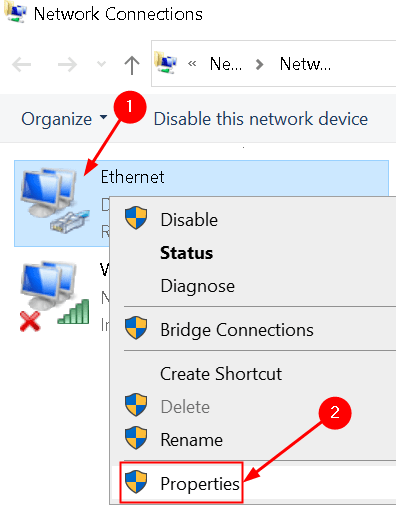Click the shield icon beside Disable

click(136, 218)
